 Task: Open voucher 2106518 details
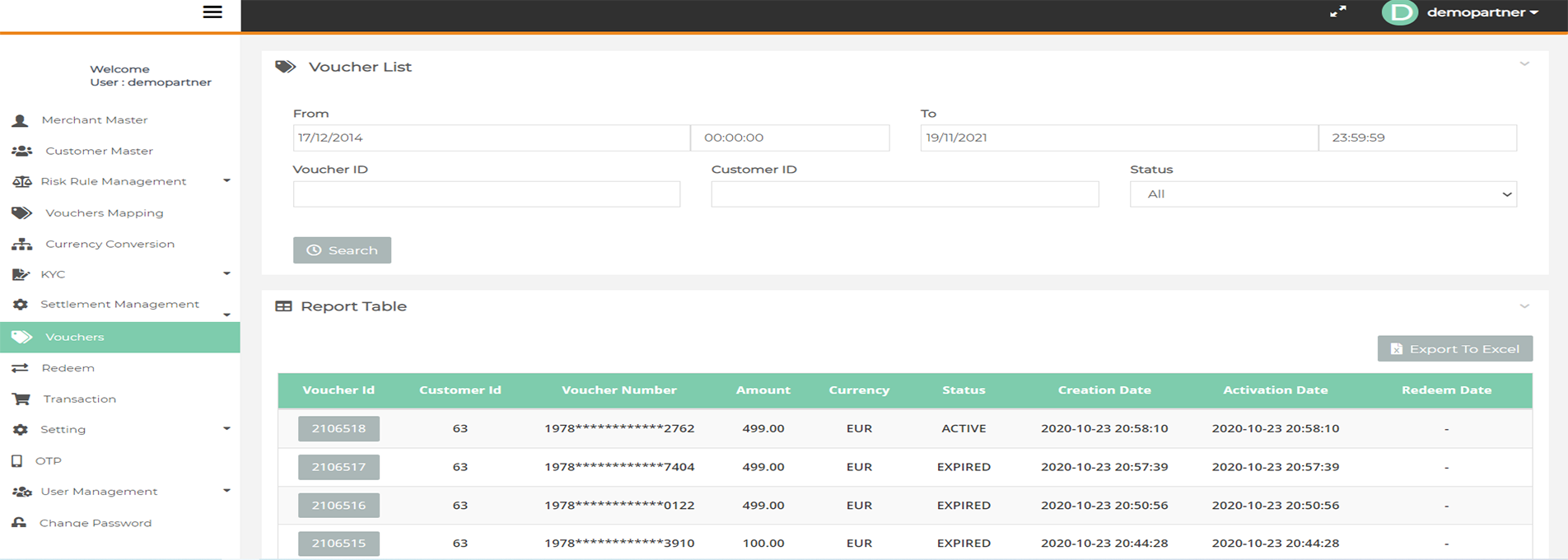(x=338, y=429)
